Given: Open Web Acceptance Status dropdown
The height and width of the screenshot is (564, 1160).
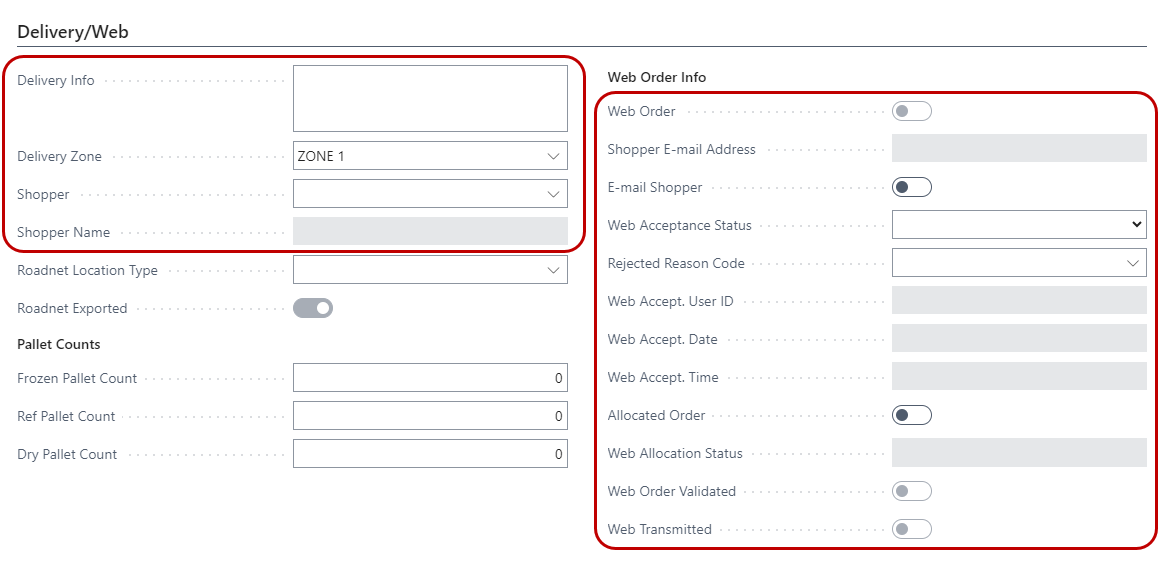Looking at the screenshot, I should (1018, 225).
